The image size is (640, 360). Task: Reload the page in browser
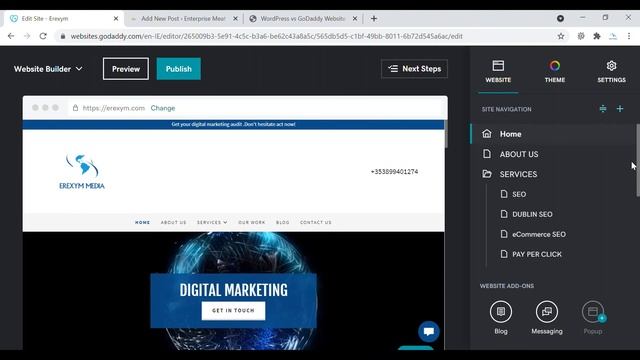43,36
